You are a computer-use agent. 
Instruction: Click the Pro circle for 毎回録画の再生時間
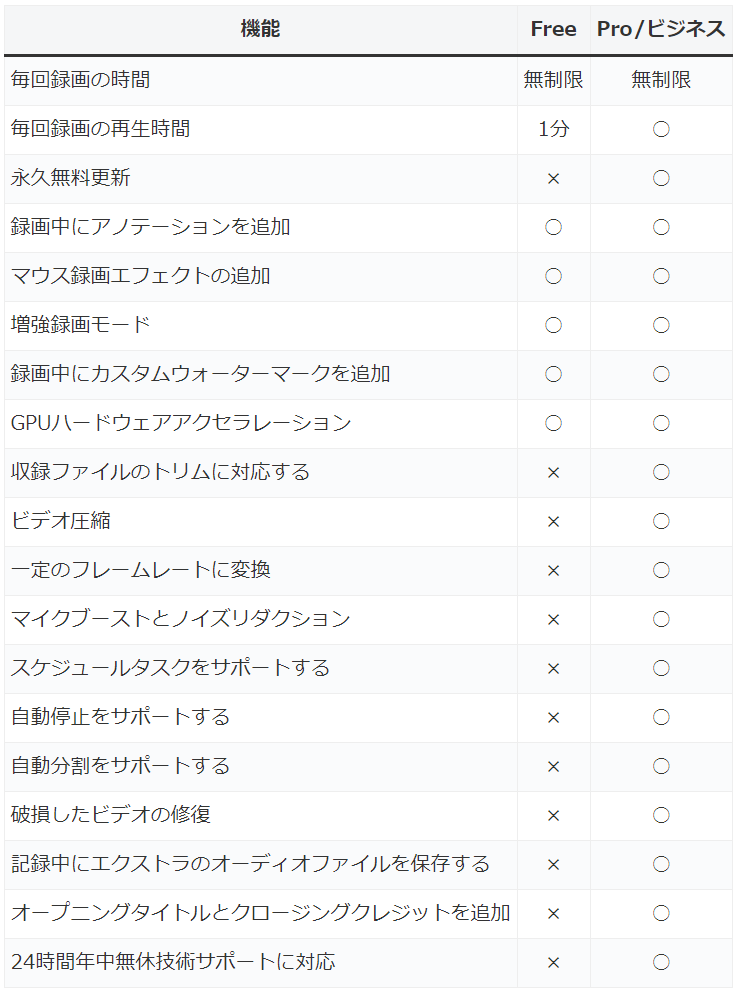pos(661,129)
